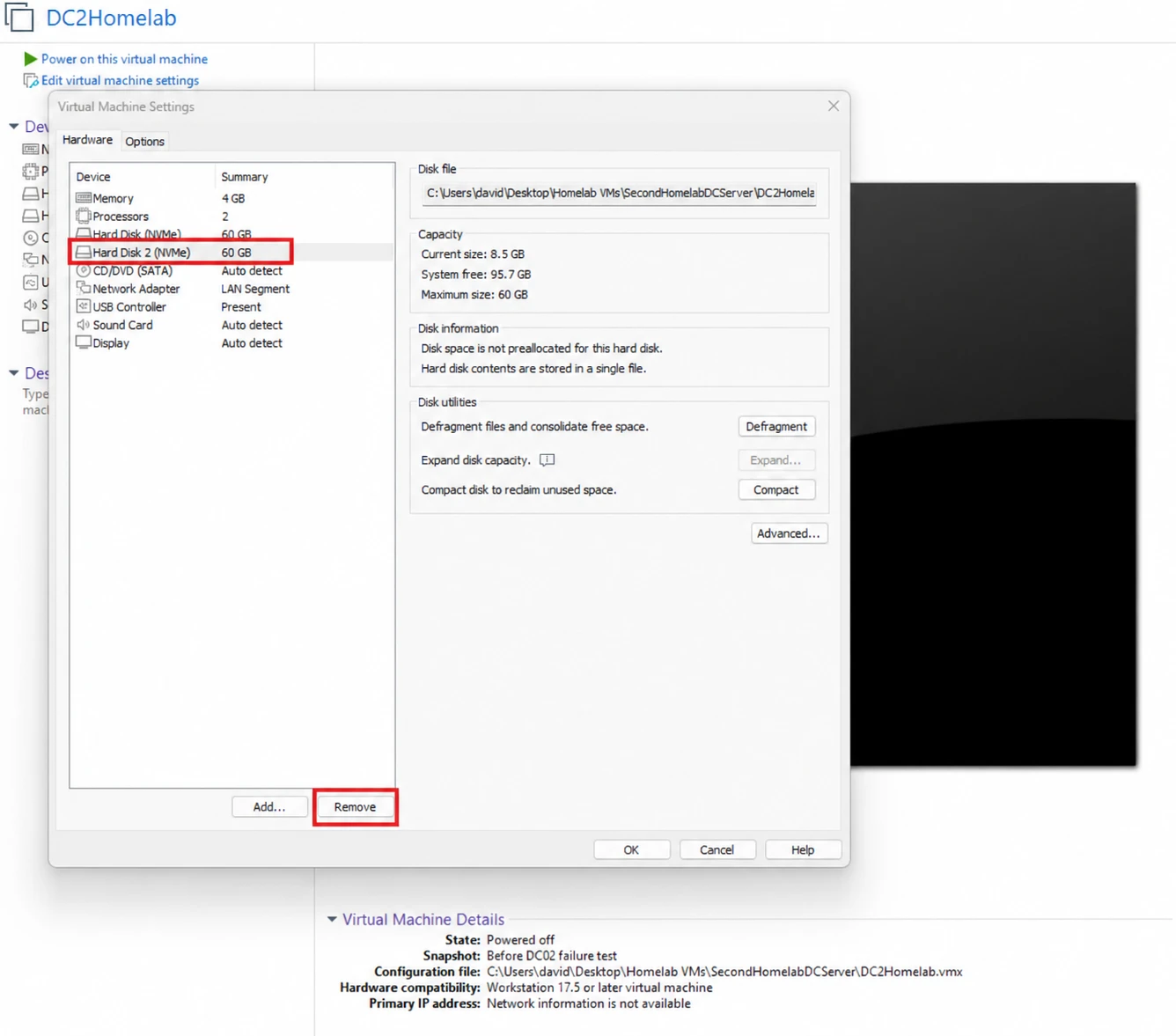The height and width of the screenshot is (1036, 1176).
Task: Confirm with the OK button
Action: coord(631,849)
